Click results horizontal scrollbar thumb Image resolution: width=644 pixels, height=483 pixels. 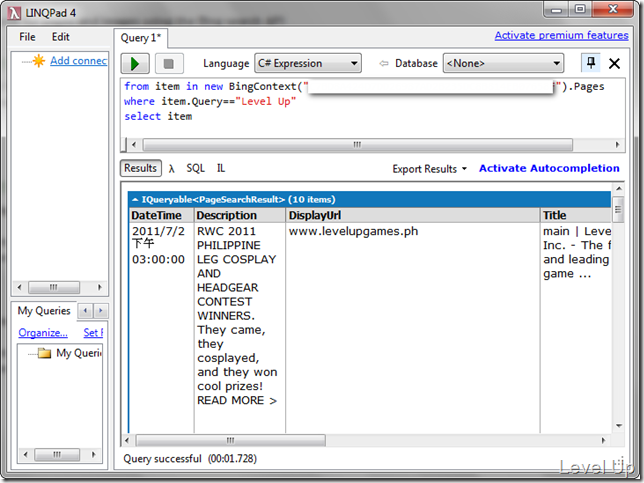tap(230, 440)
